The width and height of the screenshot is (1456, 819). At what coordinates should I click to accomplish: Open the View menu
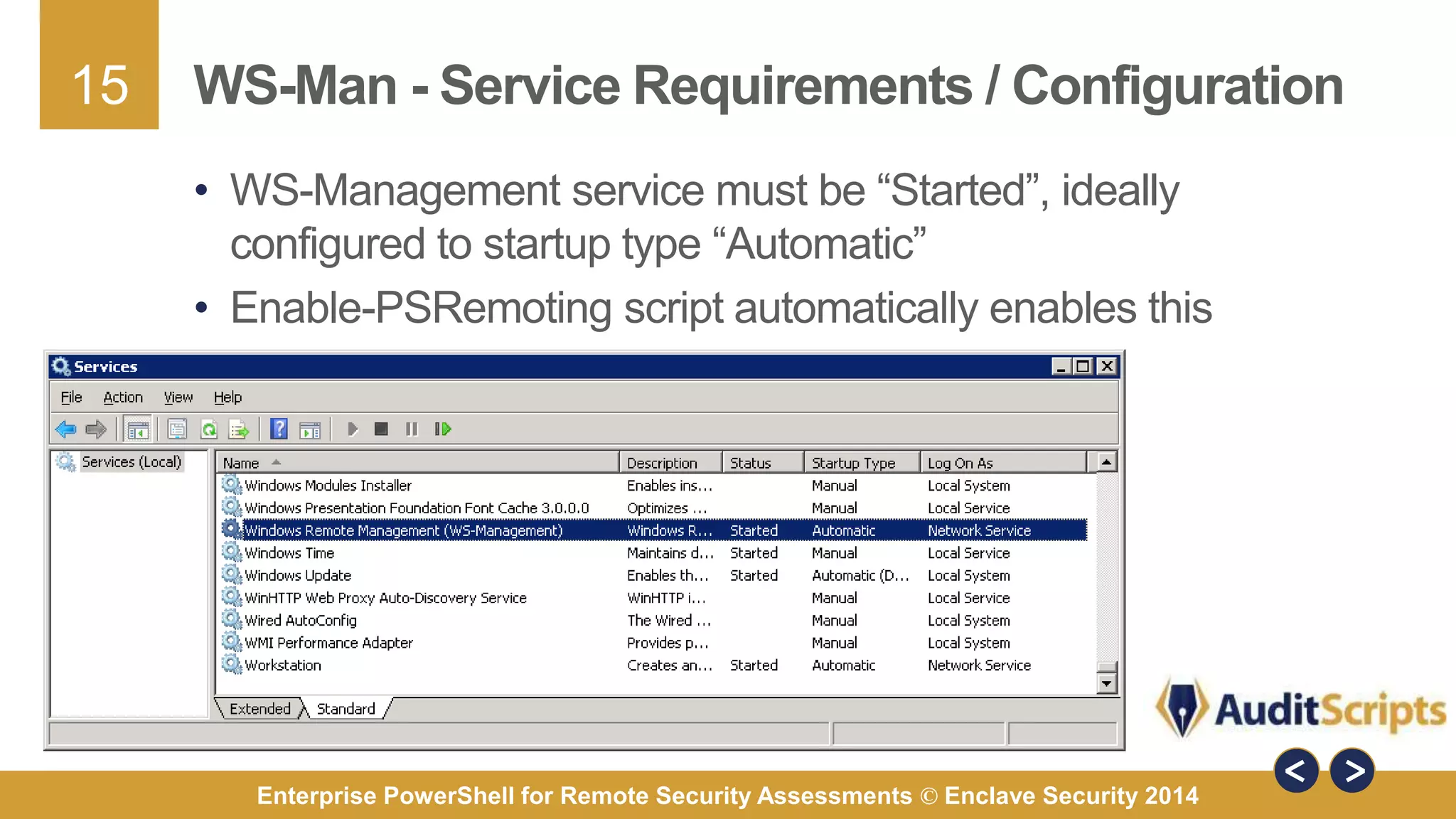[x=178, y=397]
